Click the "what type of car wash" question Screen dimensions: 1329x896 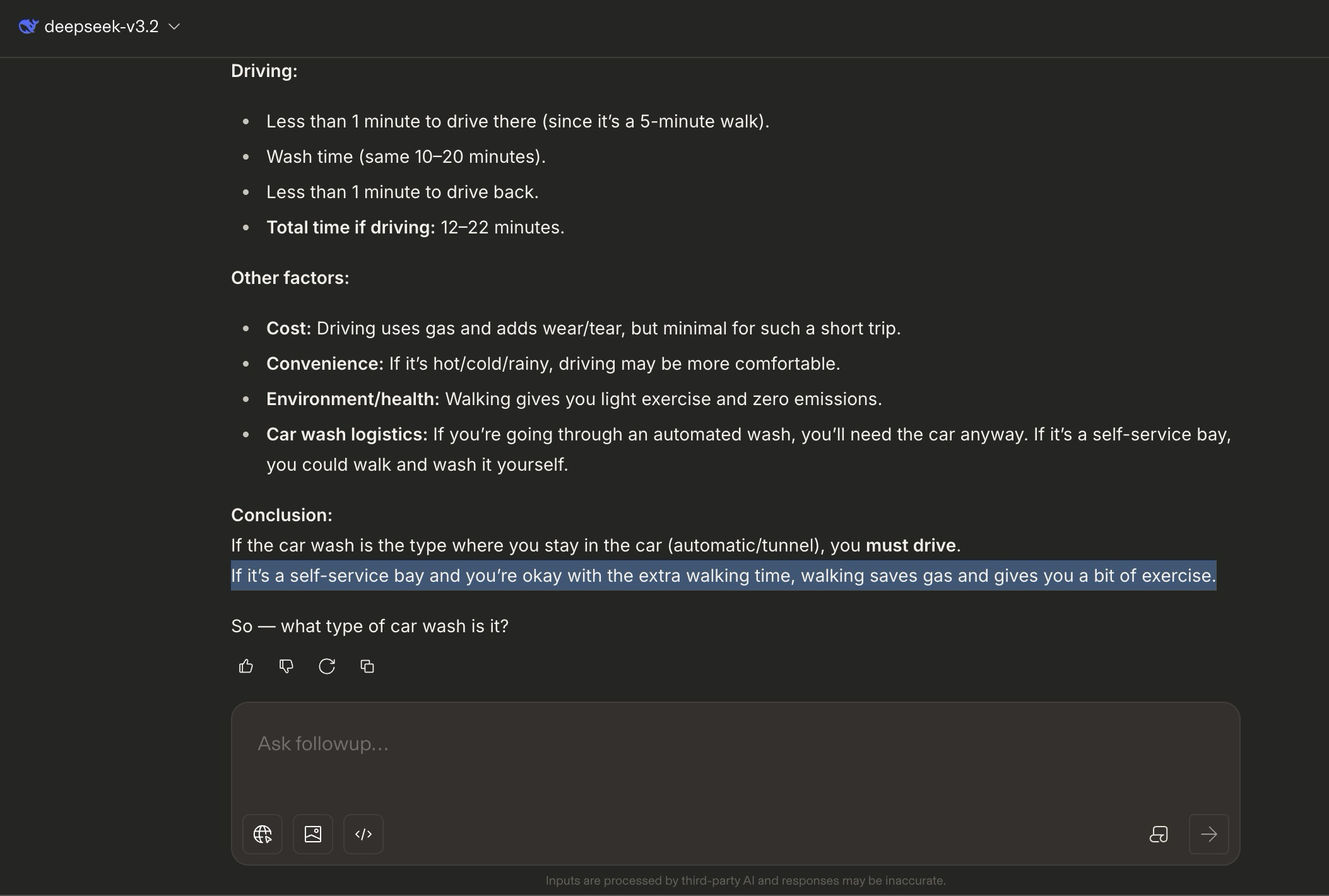coord(370,626)
